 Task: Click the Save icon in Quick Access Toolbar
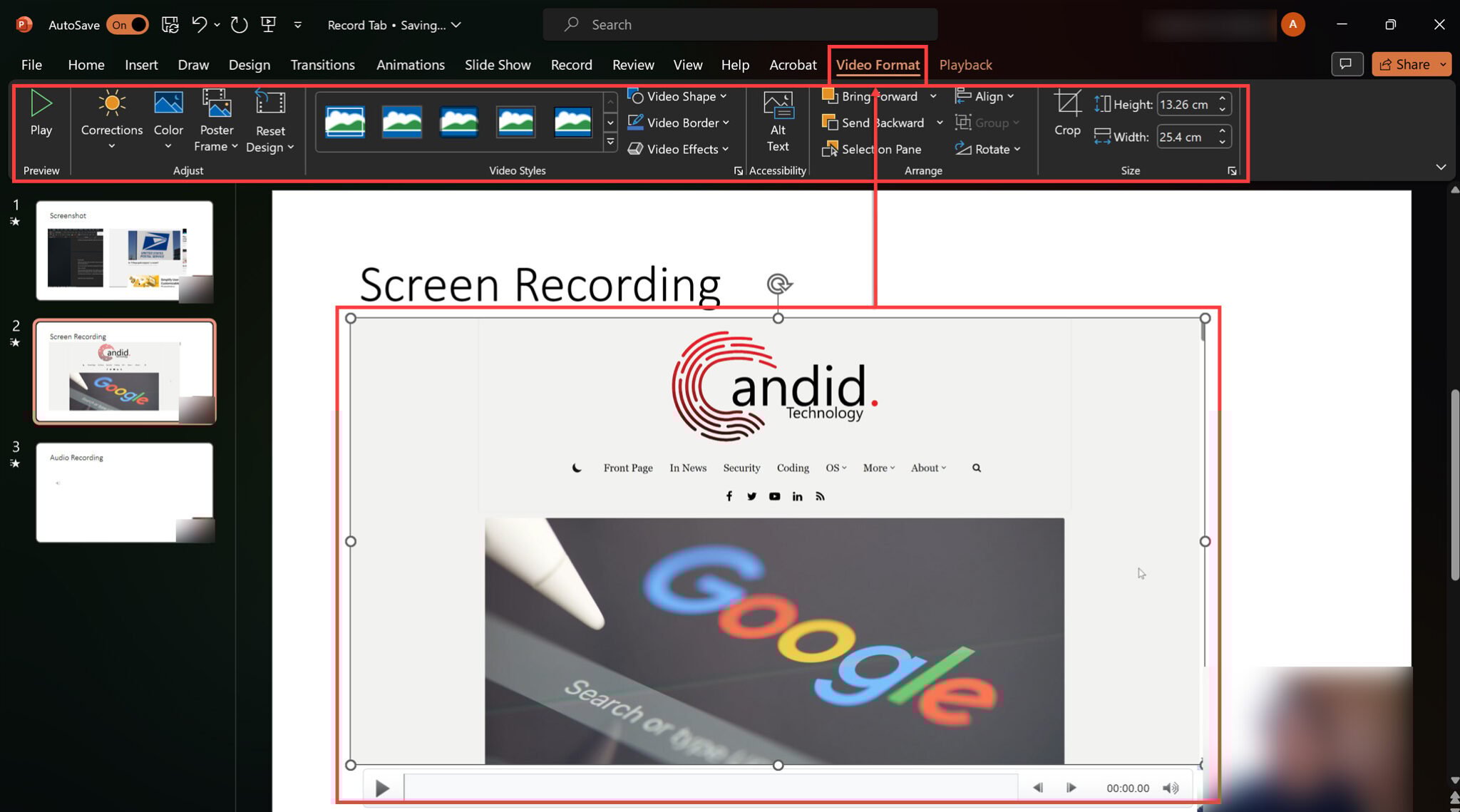click(x=170, y=24)
